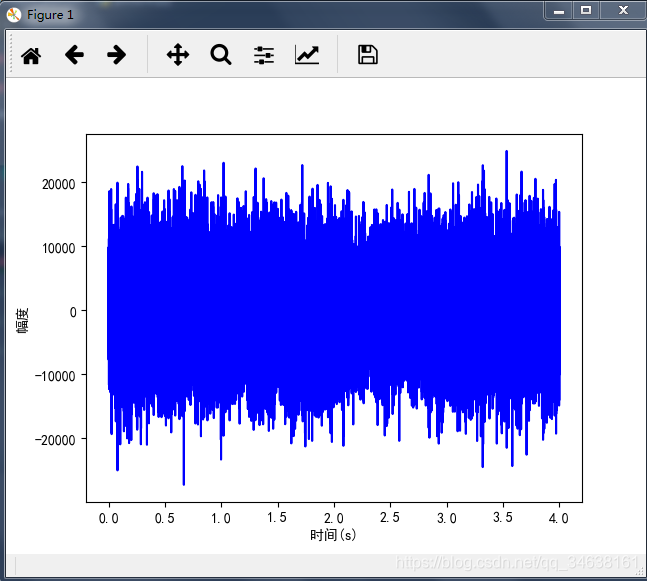Click the 0.5 x-axis tick label
This screenshot has width=647, height=581.
coord(165,518)
